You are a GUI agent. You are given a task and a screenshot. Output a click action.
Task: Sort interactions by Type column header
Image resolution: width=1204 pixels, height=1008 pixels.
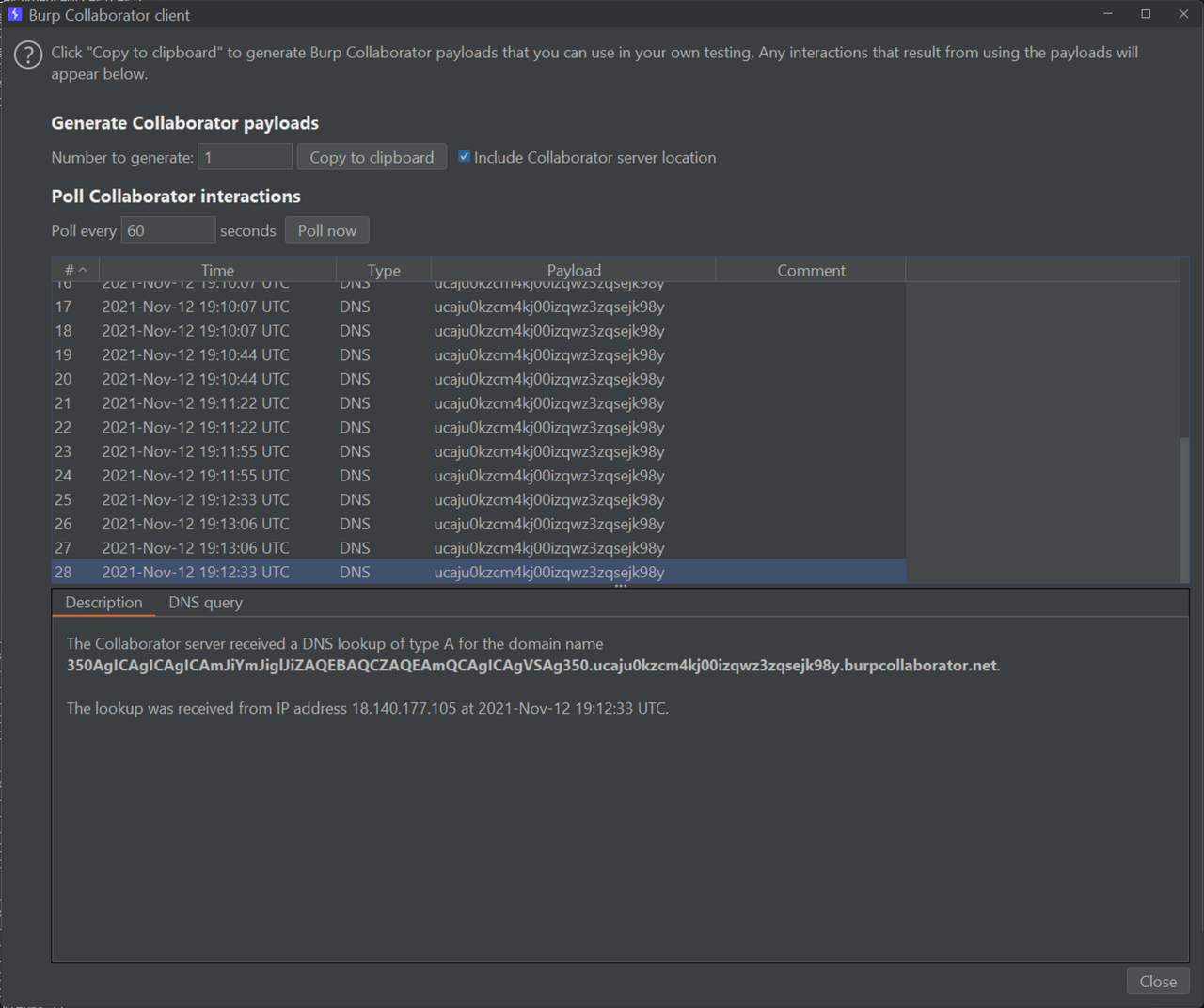[384, 270]
